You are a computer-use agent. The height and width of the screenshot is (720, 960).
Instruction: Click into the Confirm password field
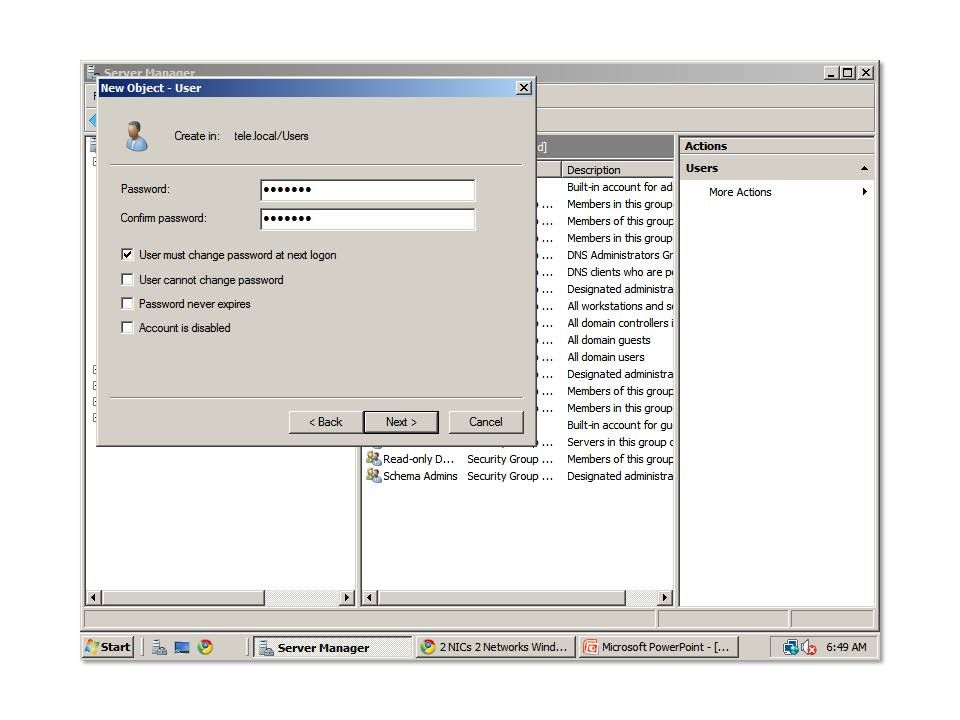[x=367, y=218]
